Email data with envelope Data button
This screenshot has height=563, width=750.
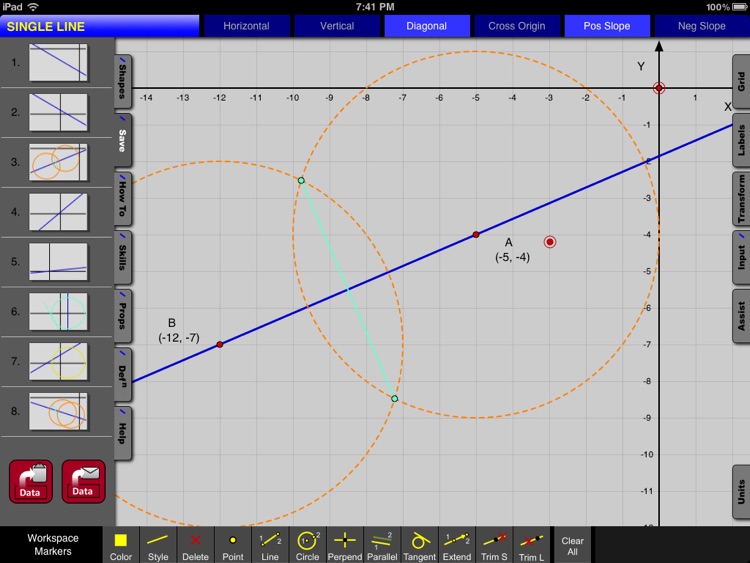point(83,482)
